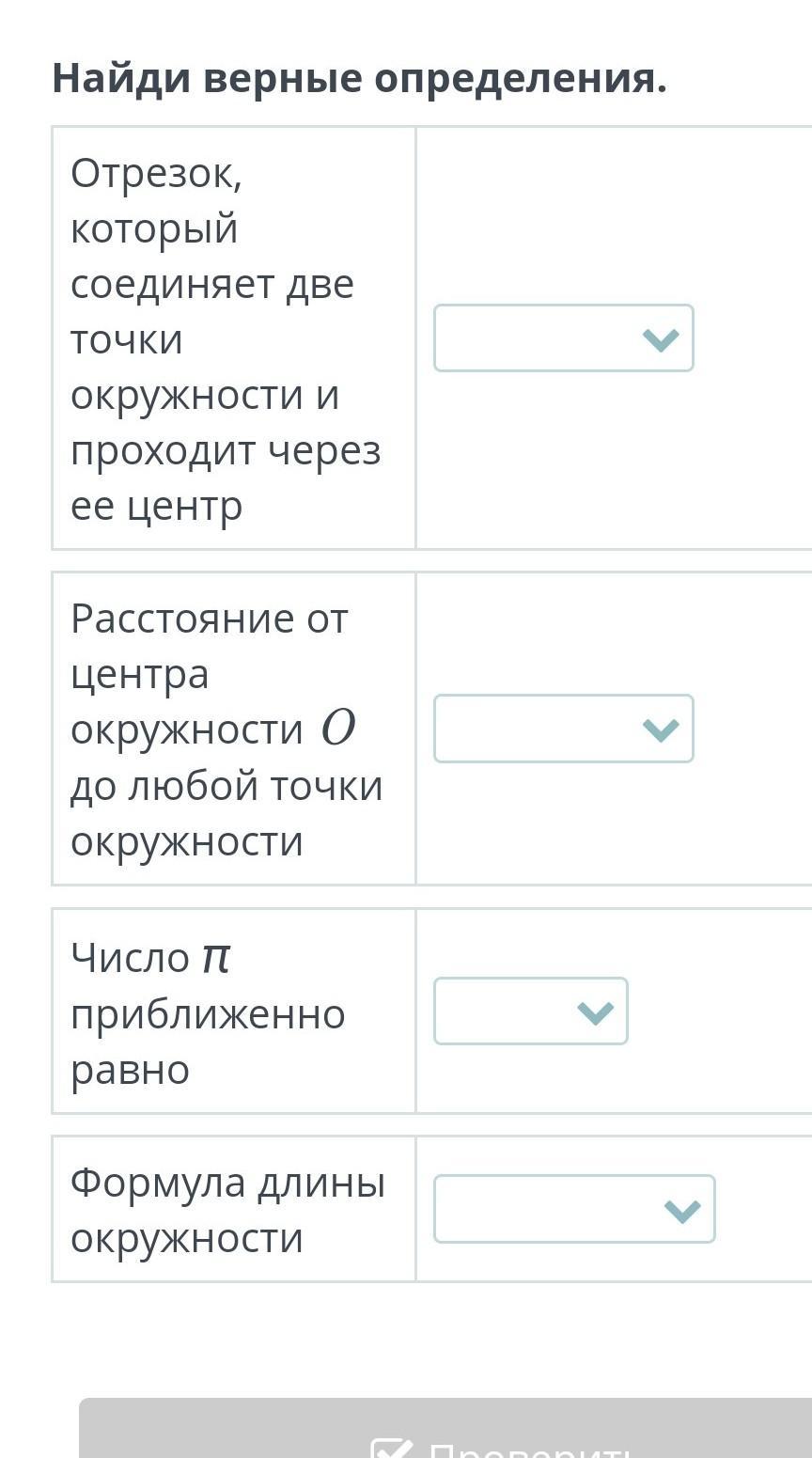Click the heading "Найди верные определения."

pyautogui.click(x=359, y=78)
